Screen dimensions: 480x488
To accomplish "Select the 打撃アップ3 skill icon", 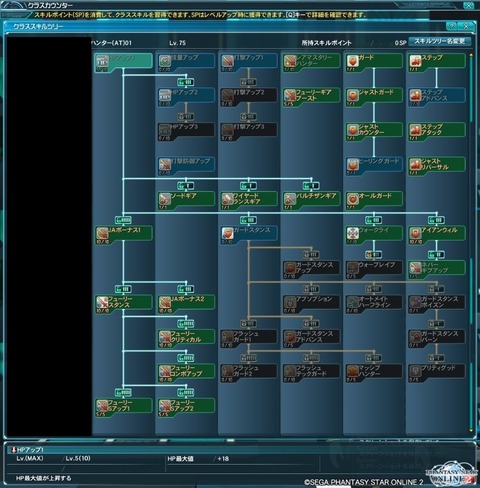I will [x=227, y=131].
